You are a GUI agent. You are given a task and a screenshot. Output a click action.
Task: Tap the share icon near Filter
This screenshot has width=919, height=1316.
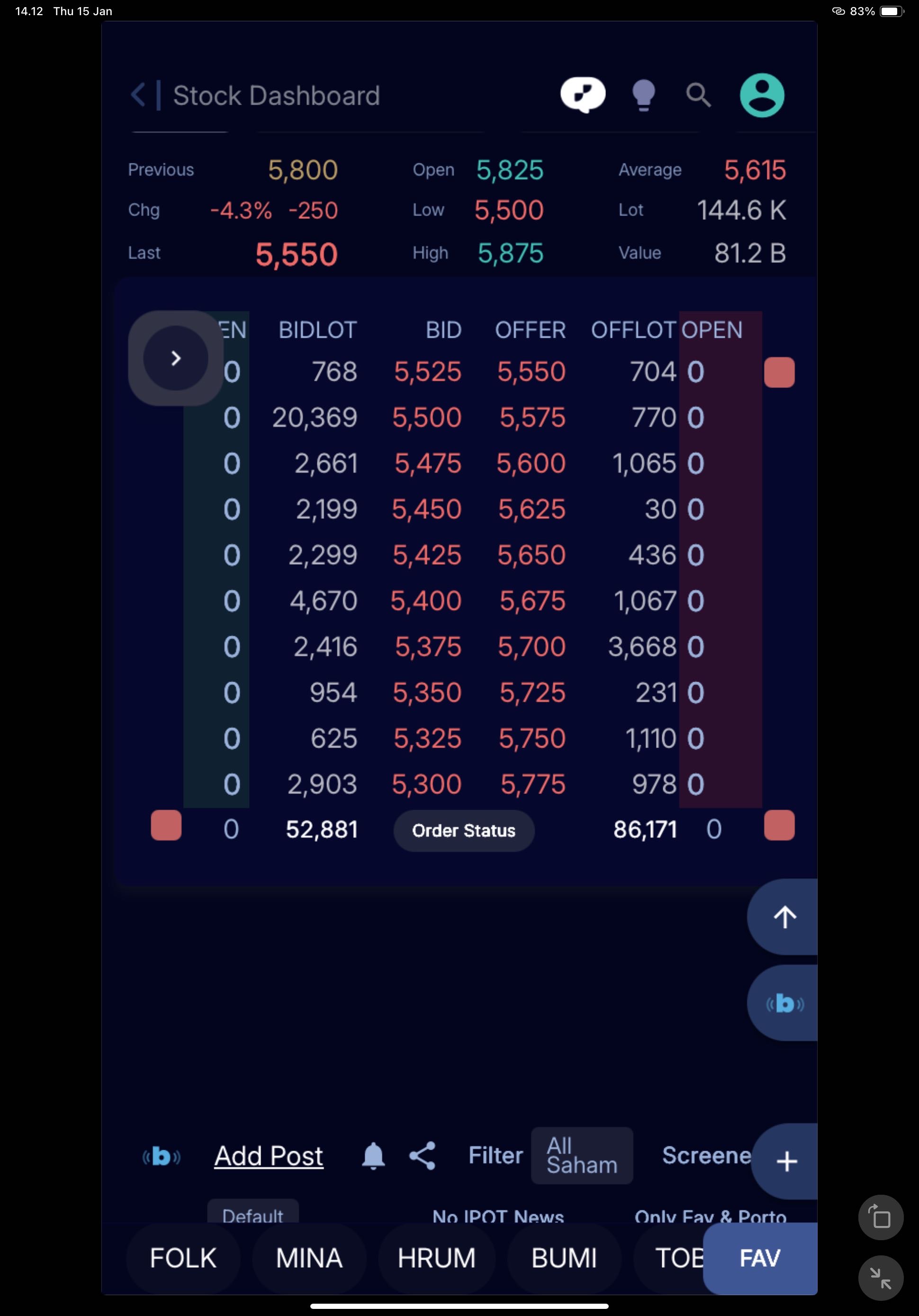coord(423,1155)
